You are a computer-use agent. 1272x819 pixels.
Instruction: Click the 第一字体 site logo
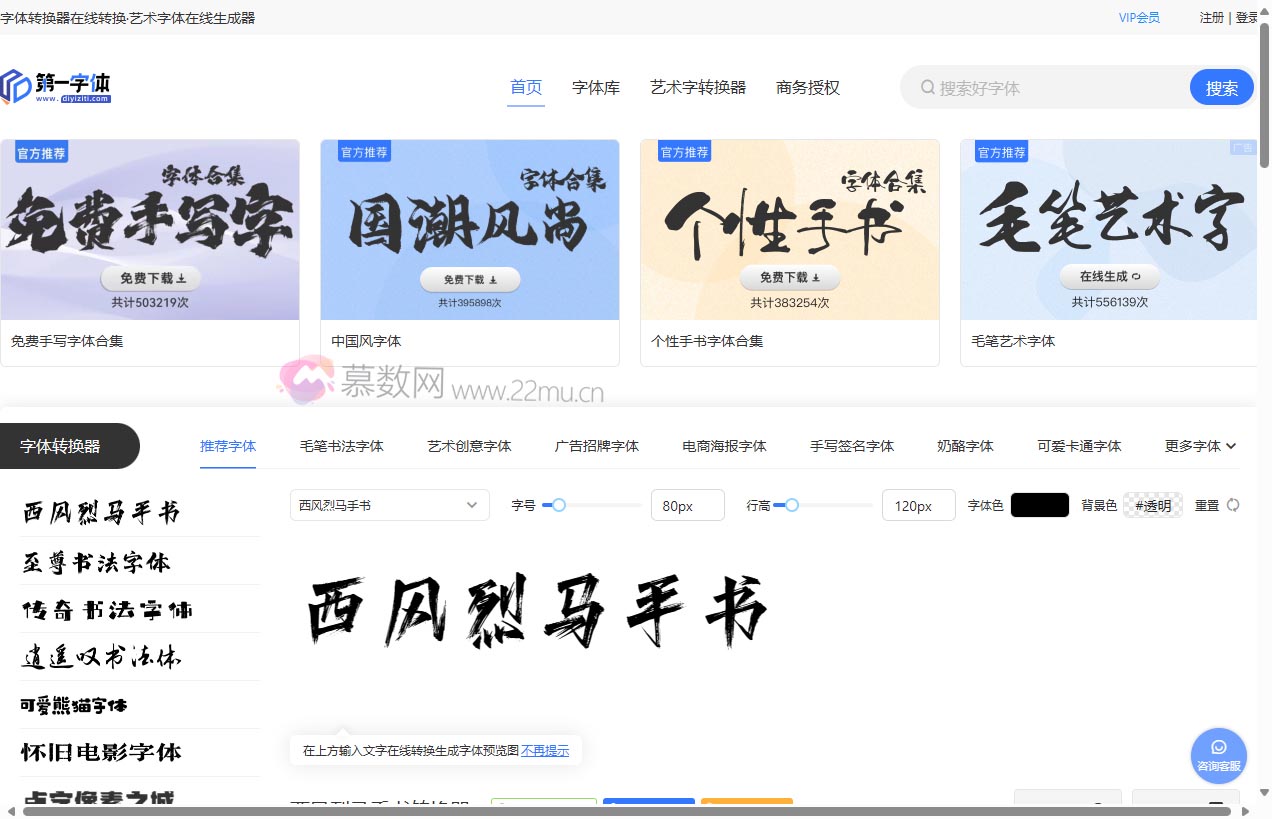[x=57, y=86]
